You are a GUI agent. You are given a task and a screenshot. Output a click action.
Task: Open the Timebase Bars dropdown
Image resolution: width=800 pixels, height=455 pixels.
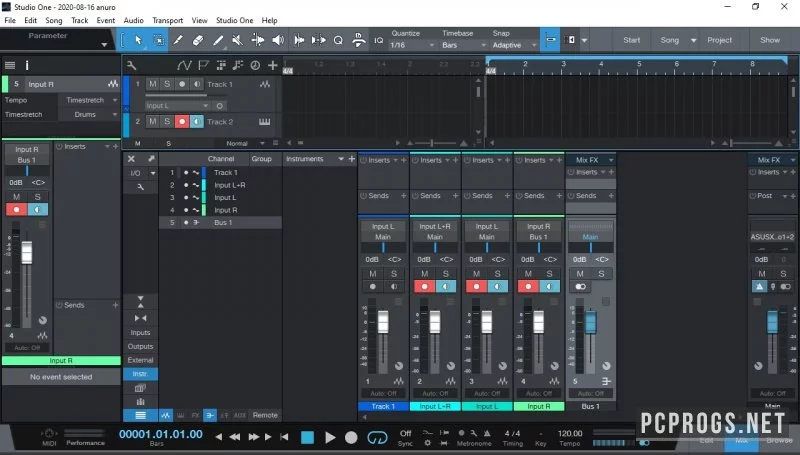[463, 45]
